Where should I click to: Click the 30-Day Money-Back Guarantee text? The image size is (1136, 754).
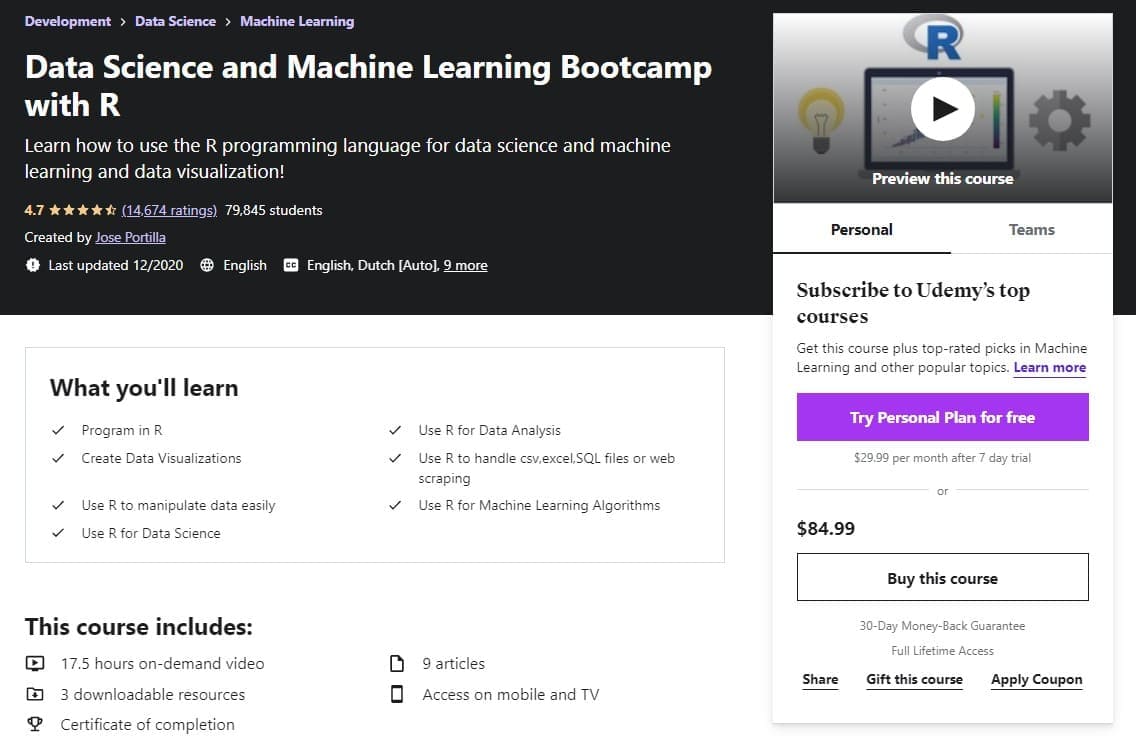942,626
